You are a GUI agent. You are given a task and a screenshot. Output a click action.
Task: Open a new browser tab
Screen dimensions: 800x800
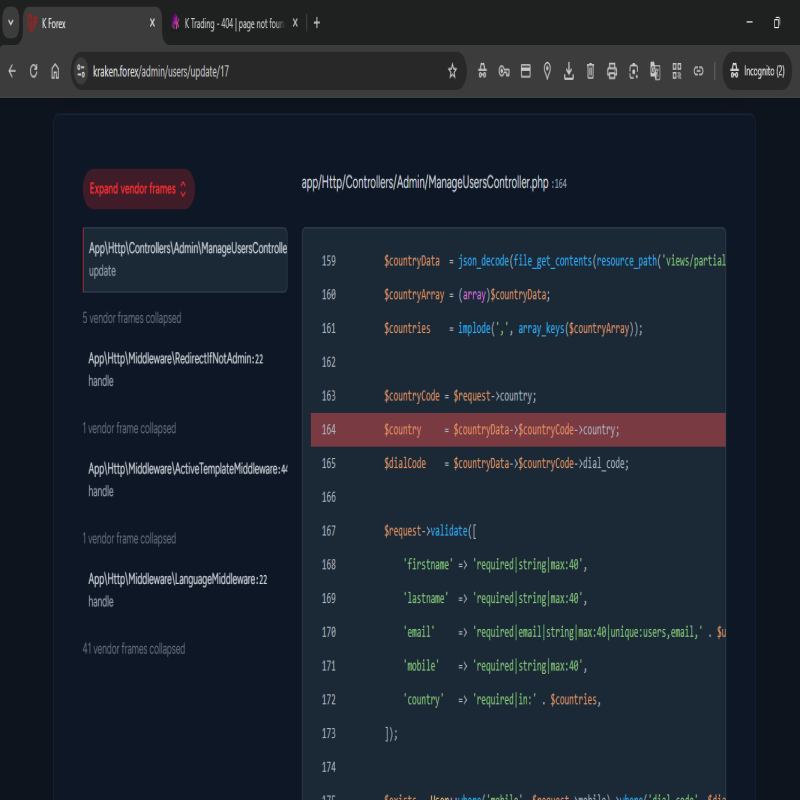(317, 22)
